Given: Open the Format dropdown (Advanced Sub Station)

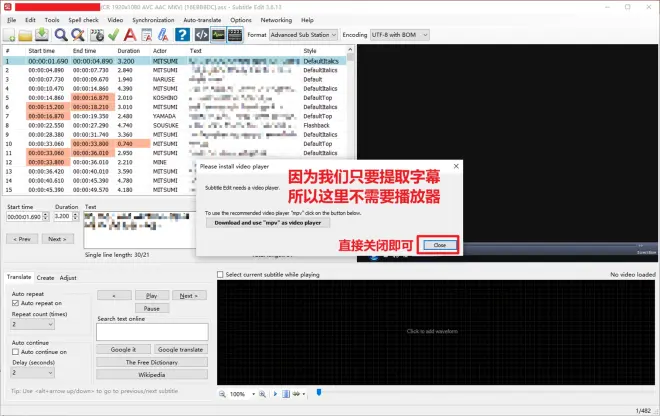Looking at the screenshot, I should (303, 35).
